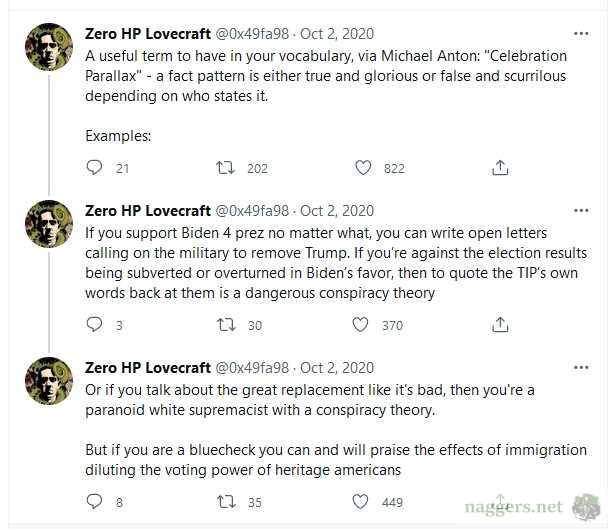The image size is (615, 529).
Task: Click the avatar on the first tweet
Action: pyautogui.click(x=48, y=47)
